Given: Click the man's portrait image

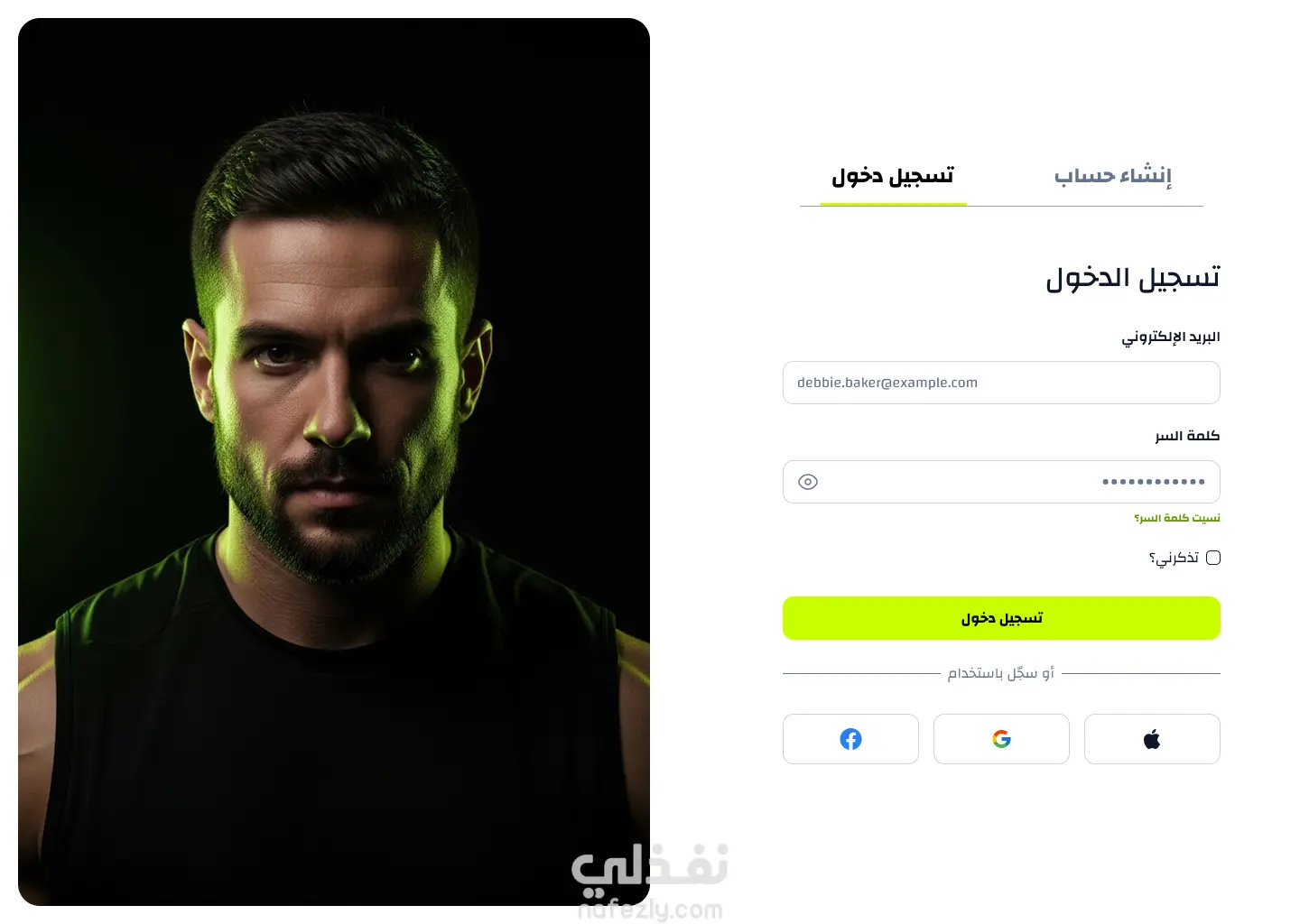Looking at the screenshot, I should (334, 462).
